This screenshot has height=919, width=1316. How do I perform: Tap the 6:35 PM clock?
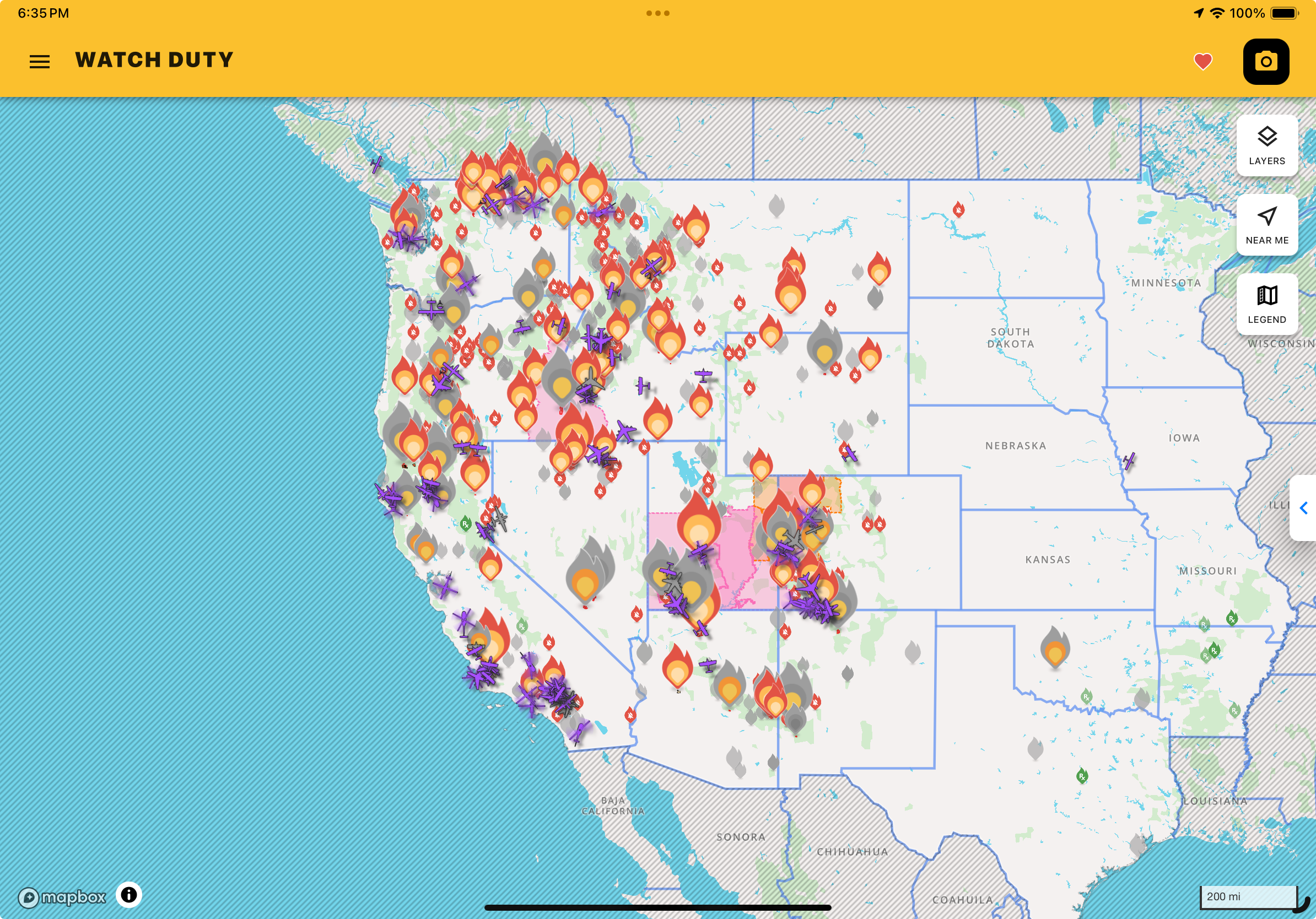coord(44,13)
